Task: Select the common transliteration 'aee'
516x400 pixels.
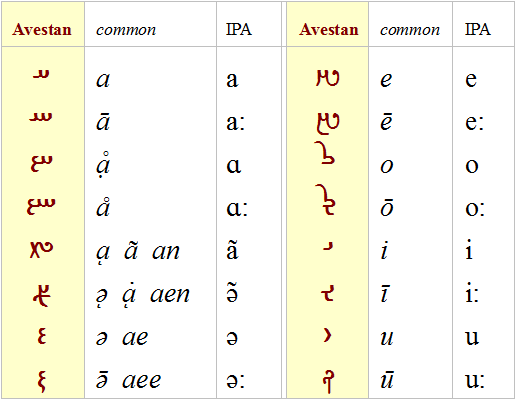Action: click(x=141, y=381)
